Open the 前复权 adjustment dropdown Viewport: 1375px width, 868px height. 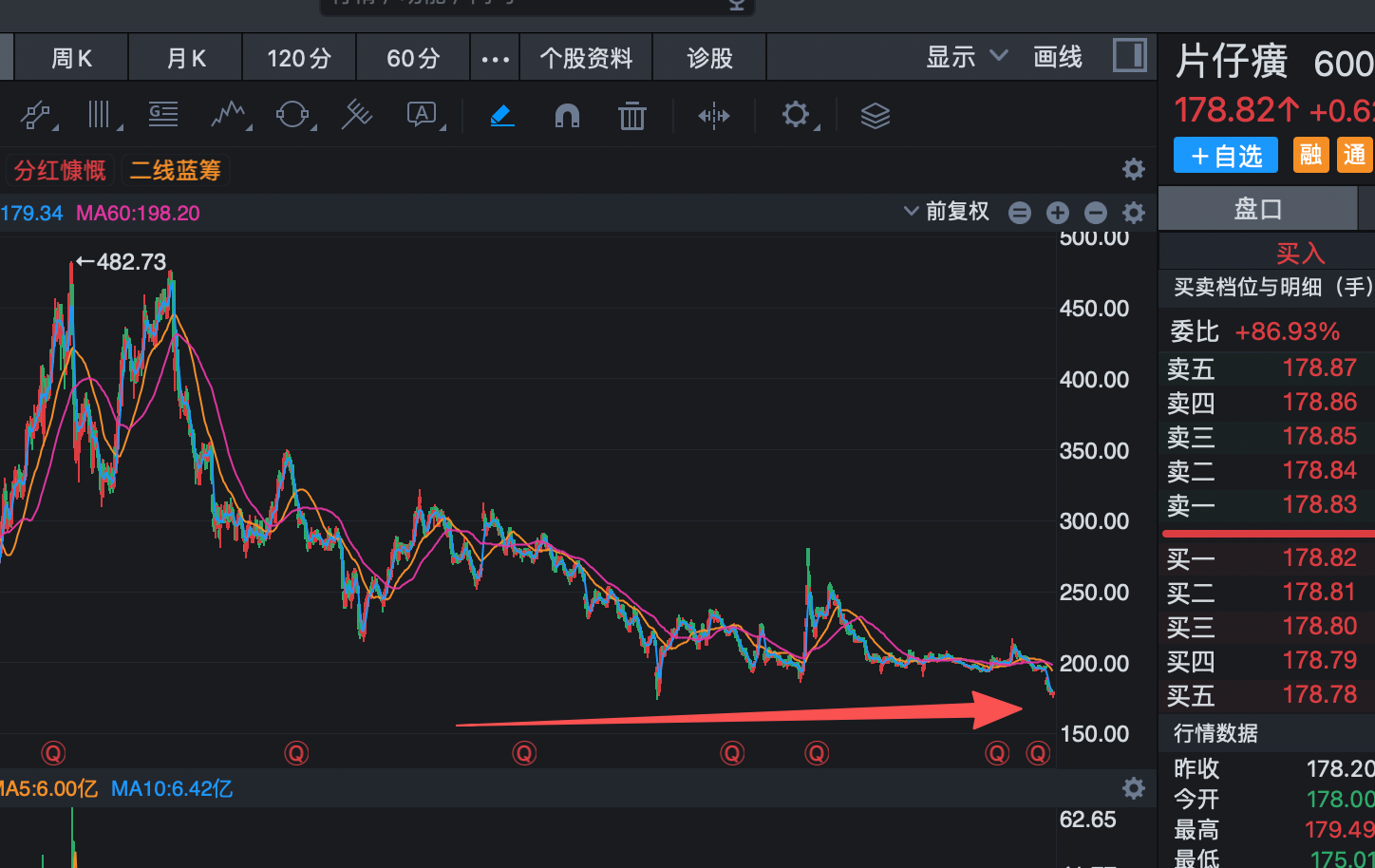pyautogui.click(x=947, y=212)
